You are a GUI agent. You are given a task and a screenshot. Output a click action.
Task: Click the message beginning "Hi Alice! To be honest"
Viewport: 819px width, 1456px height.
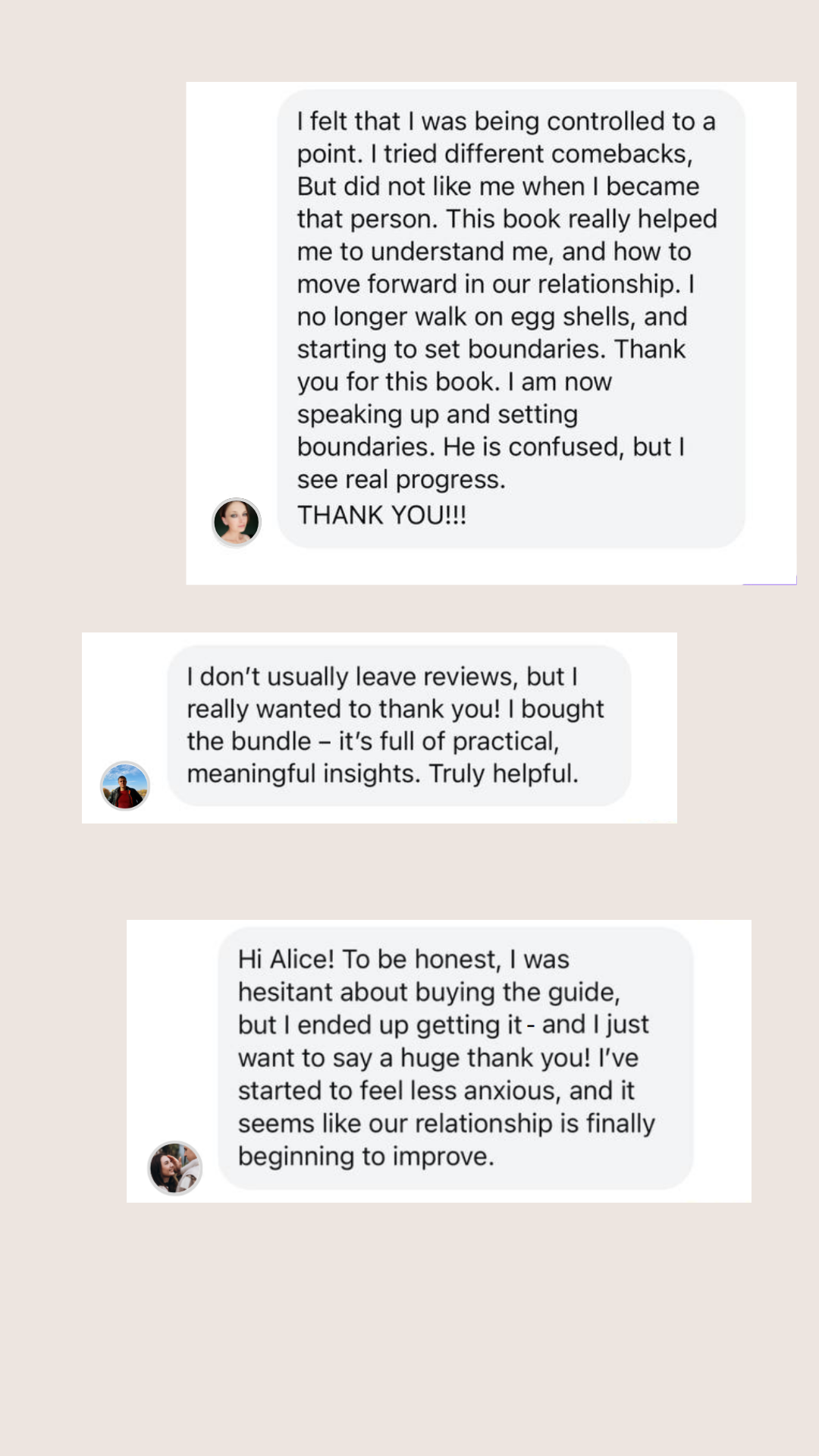pos(455,1057)
